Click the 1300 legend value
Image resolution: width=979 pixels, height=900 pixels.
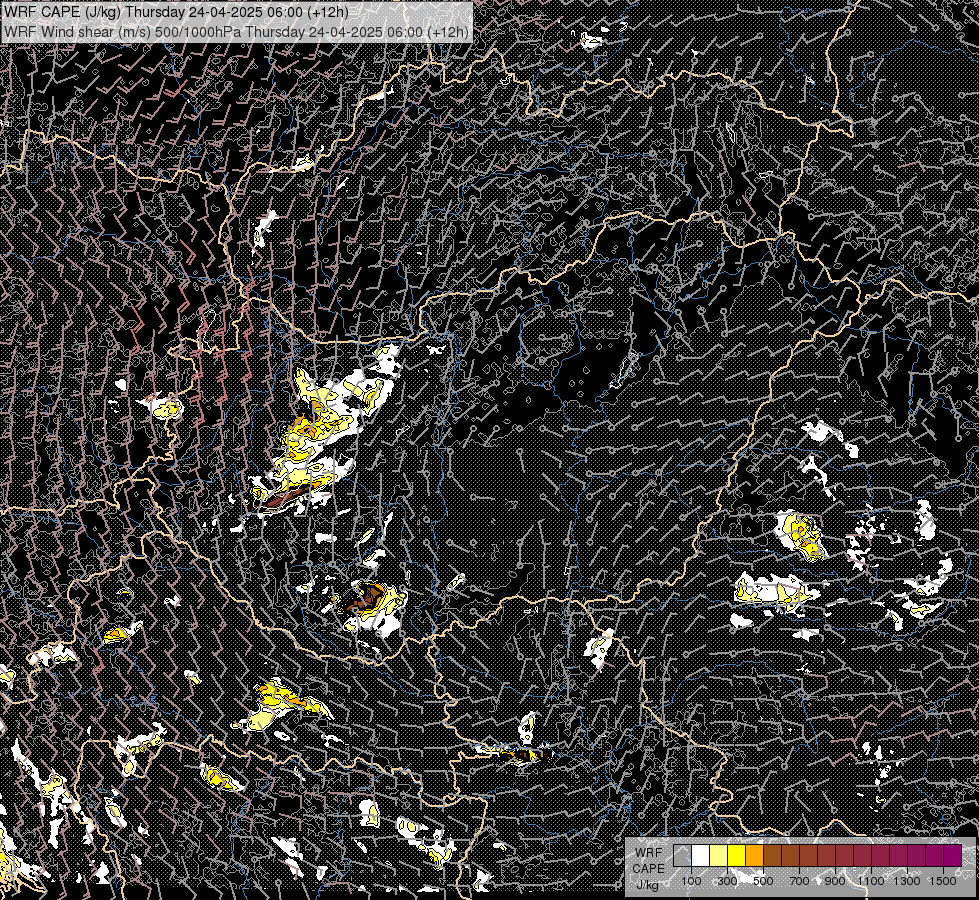[907, 881]
